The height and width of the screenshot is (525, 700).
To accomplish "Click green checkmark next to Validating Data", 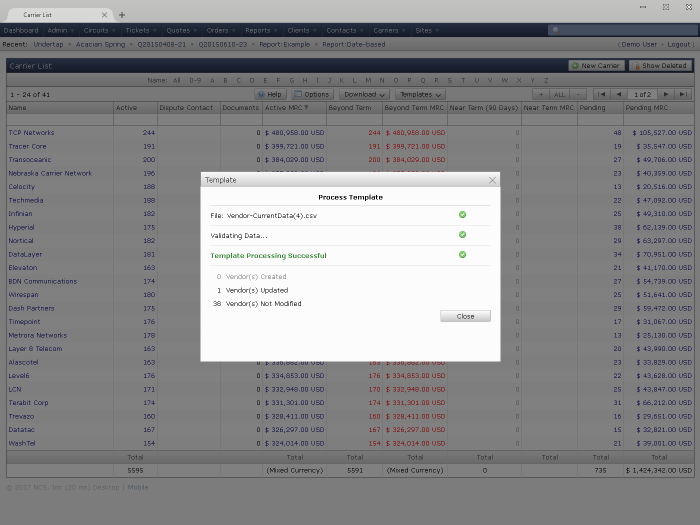I will pyautogui.click(x=462, y=235).
